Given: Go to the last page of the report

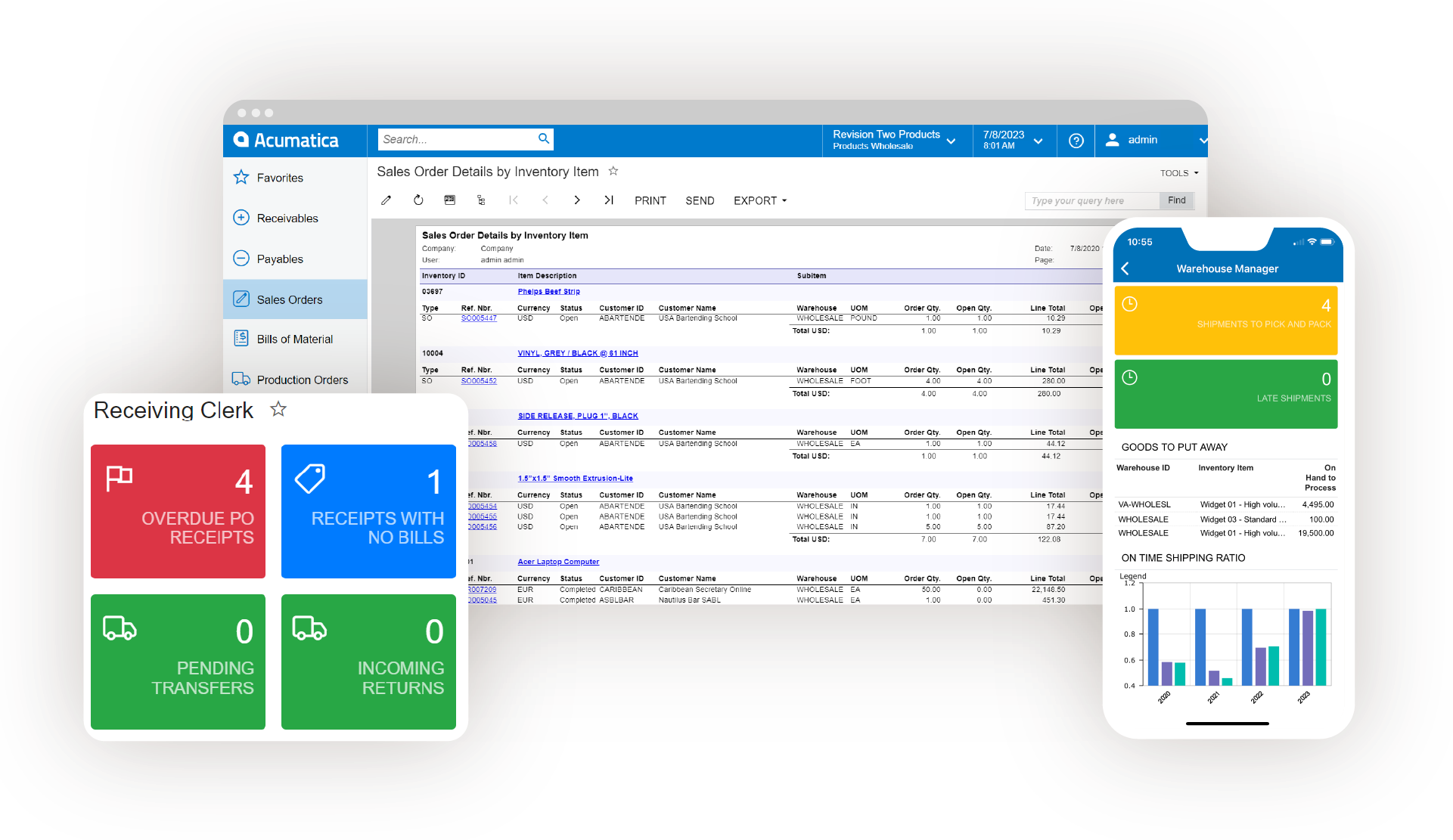Looking at the screenshot, I should click(x=609, y=200).
